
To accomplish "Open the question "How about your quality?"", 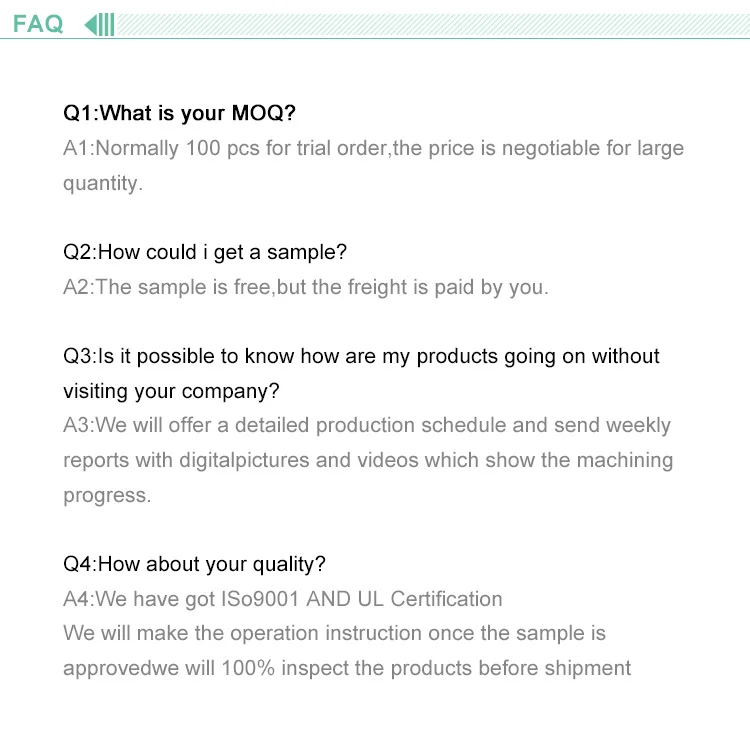I will coord(211,564).
